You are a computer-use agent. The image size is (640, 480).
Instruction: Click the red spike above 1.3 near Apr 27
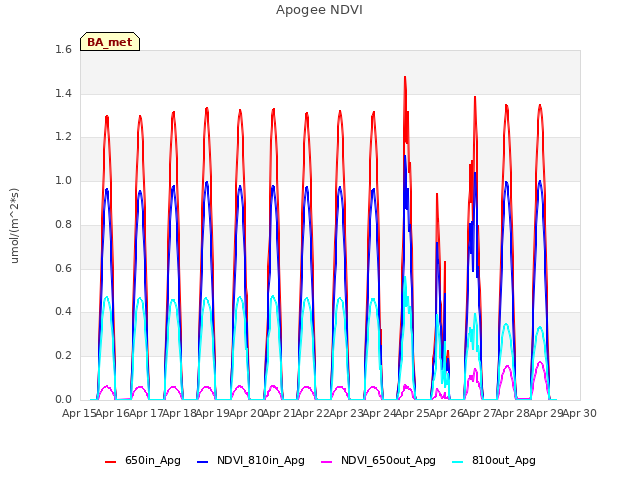475,98
